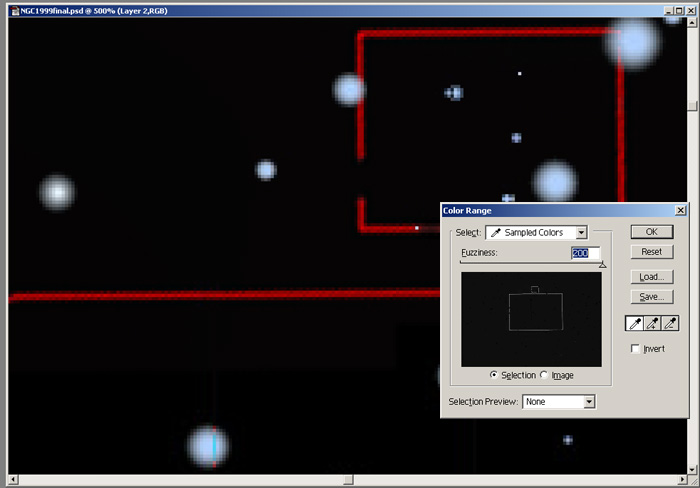Click OK in Color Range dialog

click(651, 232)
